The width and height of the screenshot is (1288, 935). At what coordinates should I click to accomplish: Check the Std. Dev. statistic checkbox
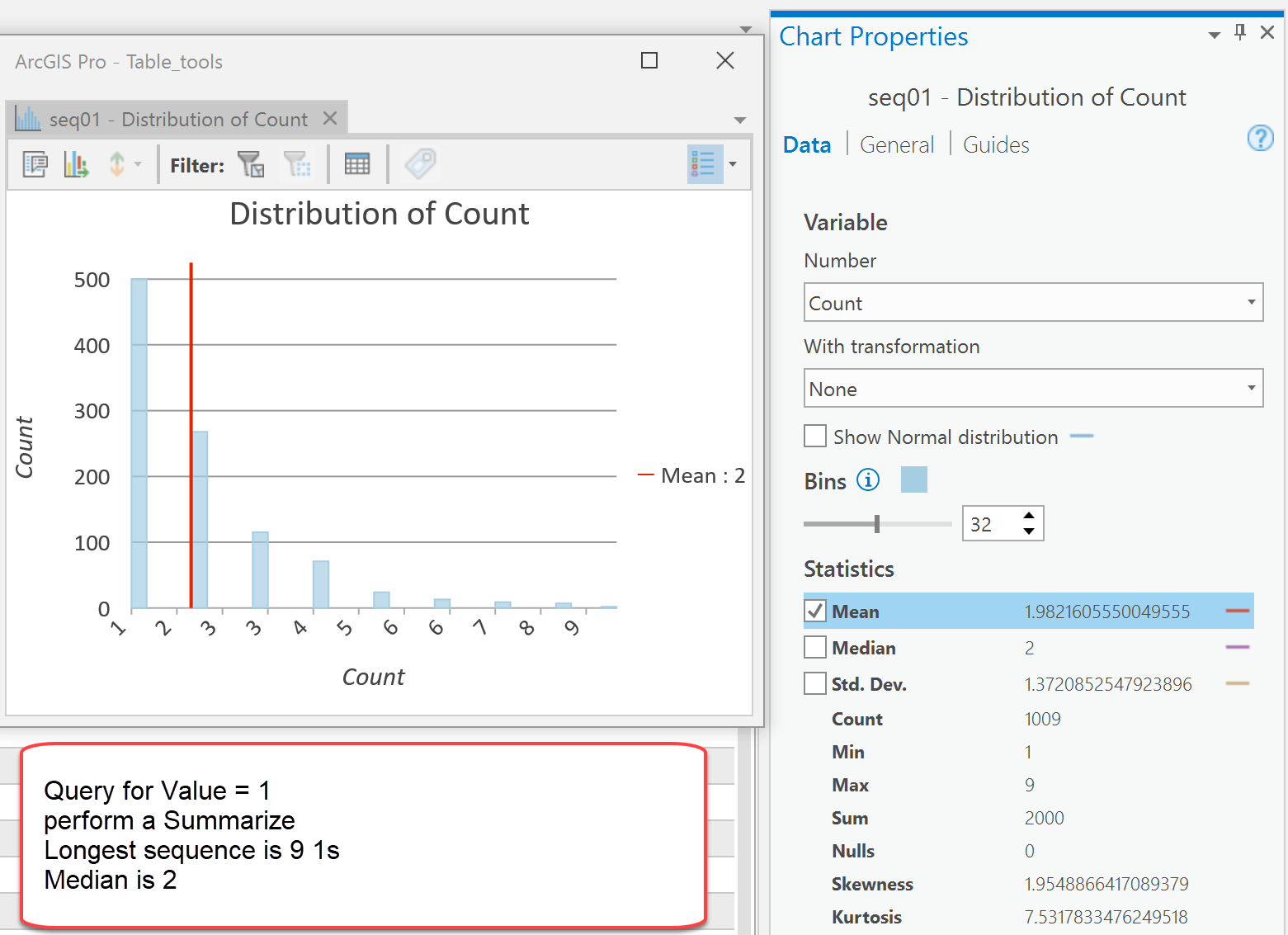click(x=815, y=683)
